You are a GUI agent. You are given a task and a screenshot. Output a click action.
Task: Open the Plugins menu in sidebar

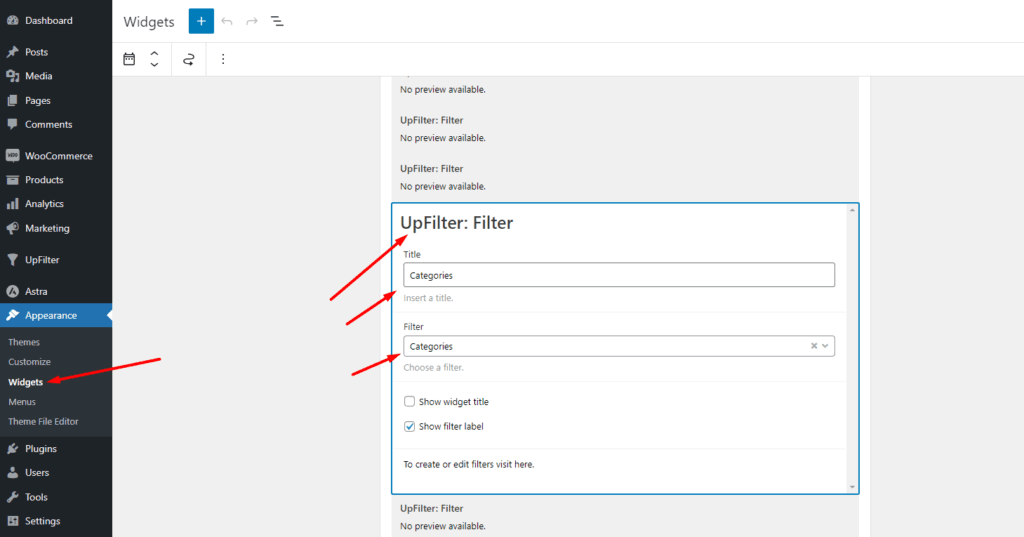coord(41,449)
